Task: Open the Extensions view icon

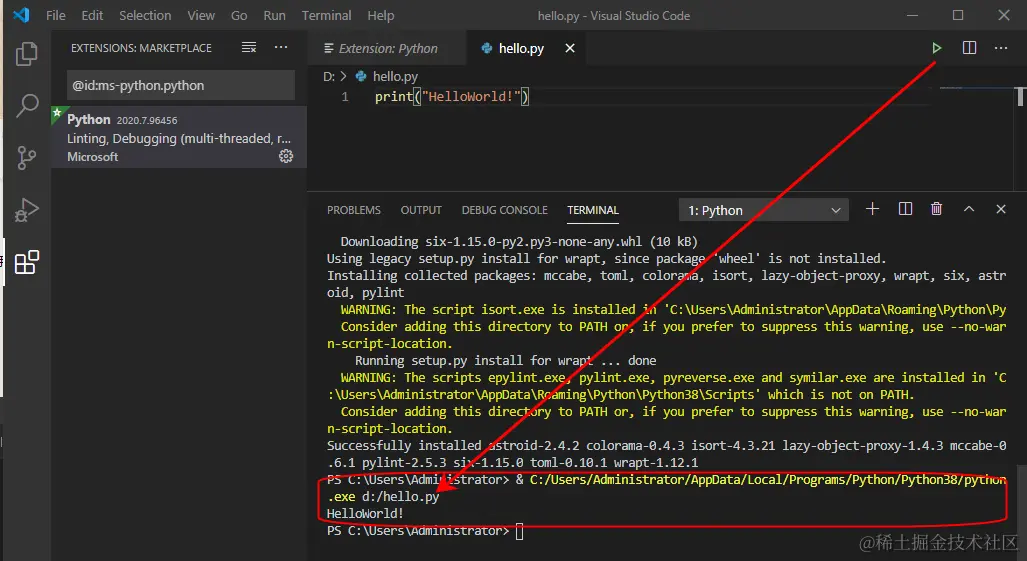Action: point(26,262)
